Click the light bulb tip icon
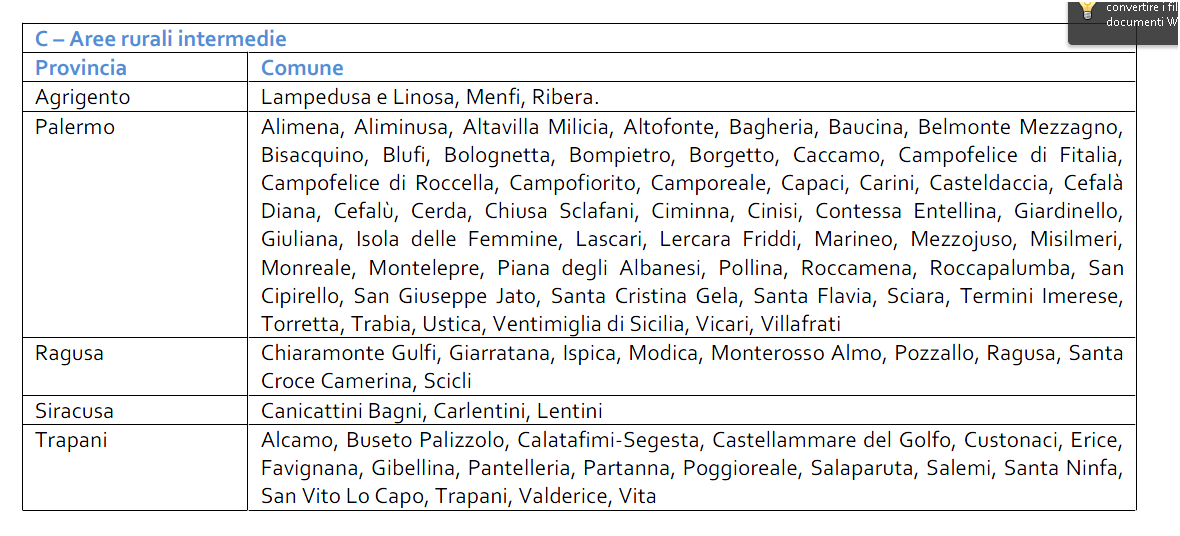The width and height of the screenshot is (1180, 536). [x=1087, y=9]
